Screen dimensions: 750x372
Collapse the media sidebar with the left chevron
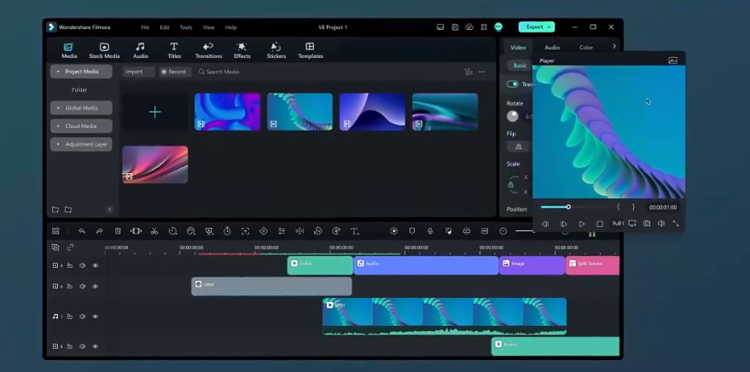(110, 209)
